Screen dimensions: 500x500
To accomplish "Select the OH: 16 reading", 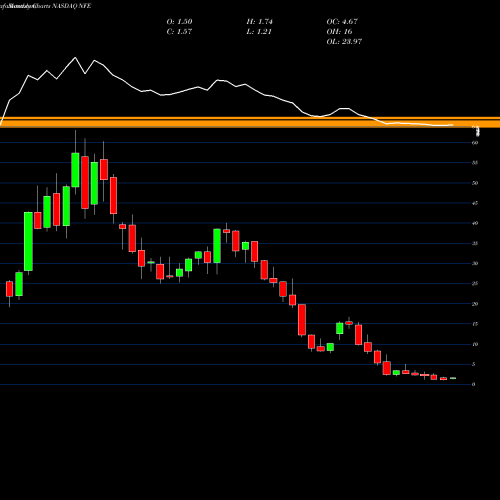I will click(339, 32).
